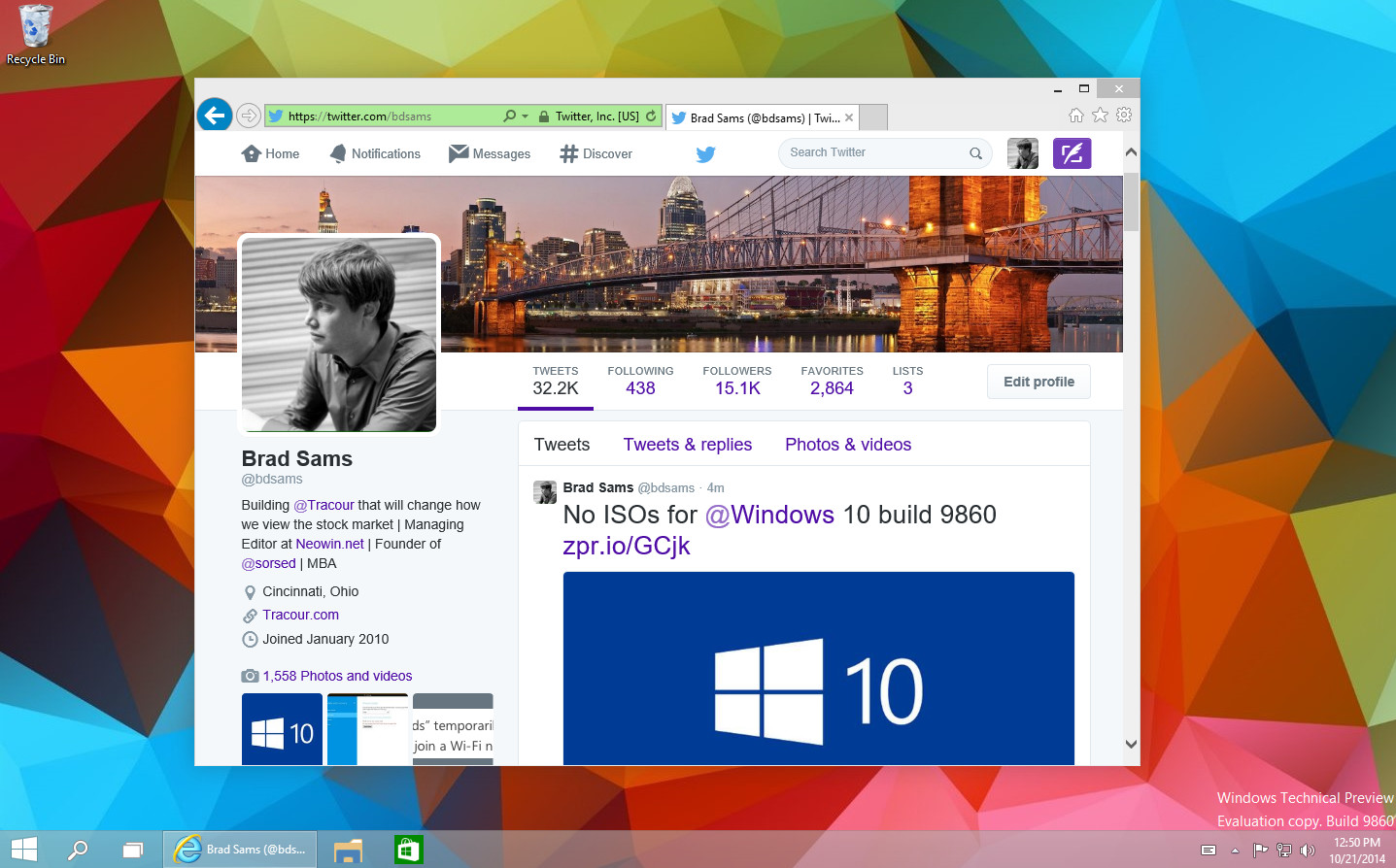Click the search magnifier in Twitter search
This screenshot has width=1396, height=868.
point(975,153)
